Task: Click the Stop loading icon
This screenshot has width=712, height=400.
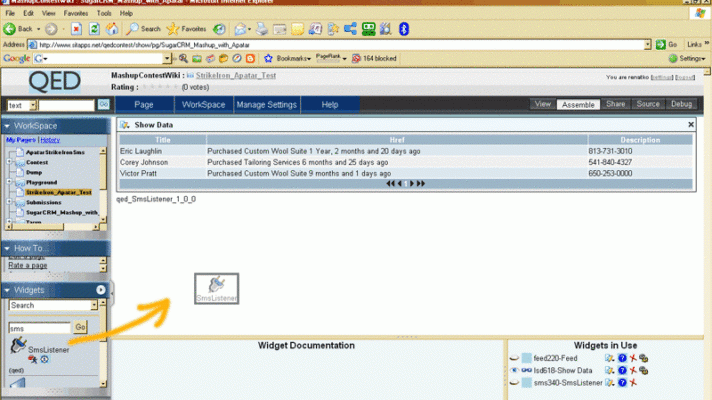Action: pos(76,29)
